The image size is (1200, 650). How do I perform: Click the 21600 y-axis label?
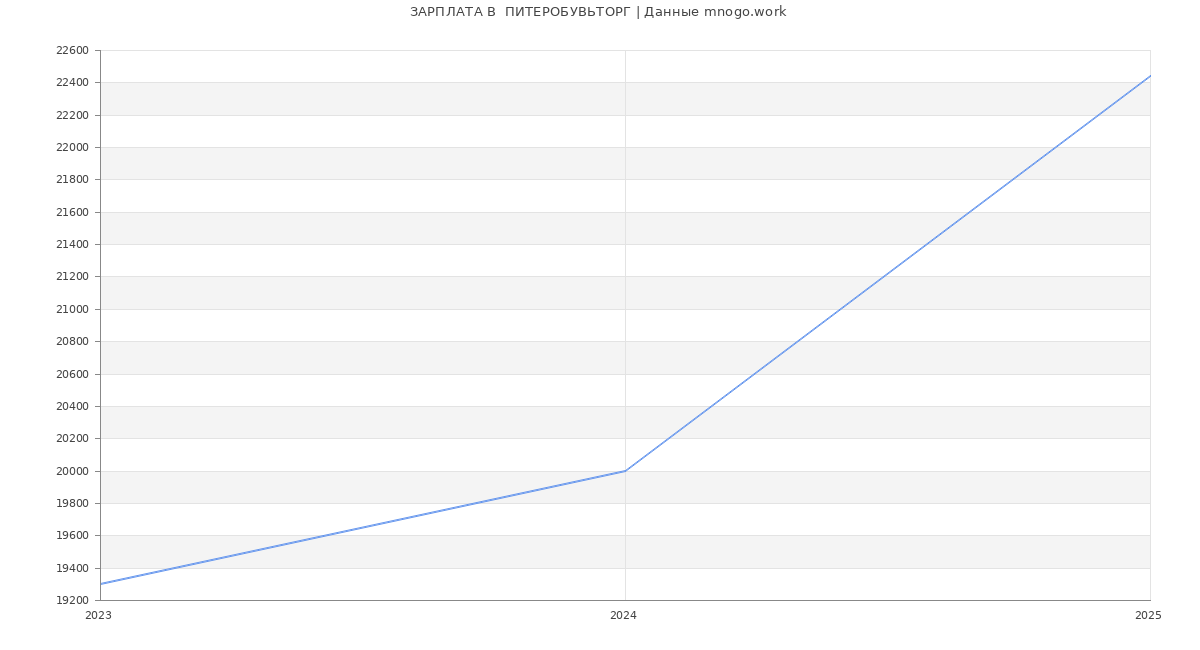[74, 212]
